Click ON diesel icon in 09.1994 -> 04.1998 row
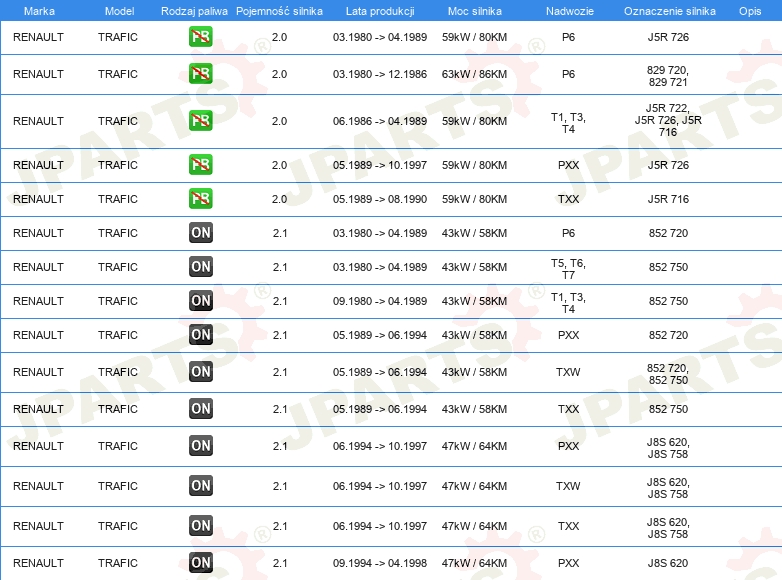This screenshot has width=782, height=580. click(200, 563)
